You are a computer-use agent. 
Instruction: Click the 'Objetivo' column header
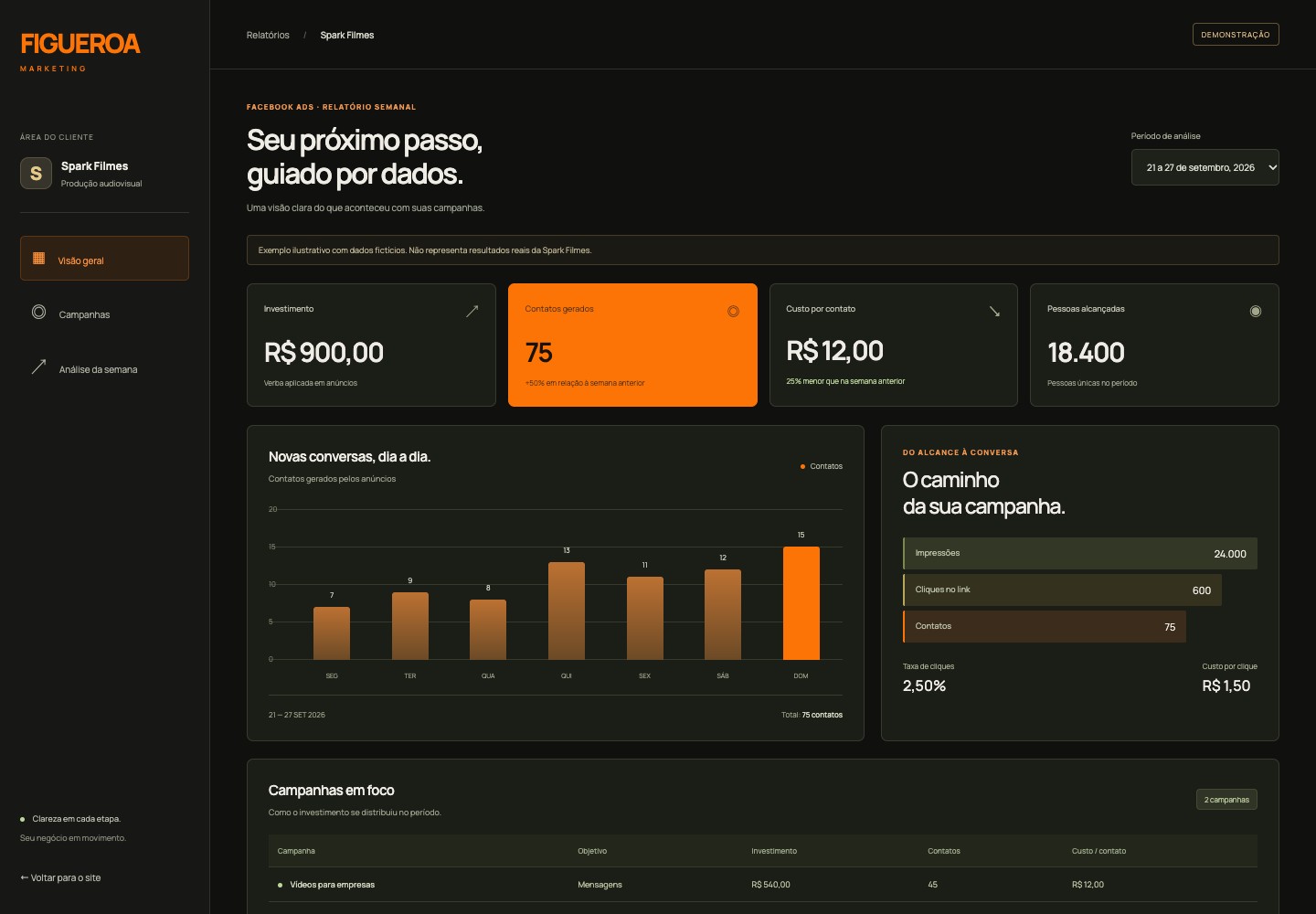(x=592, y=851)
